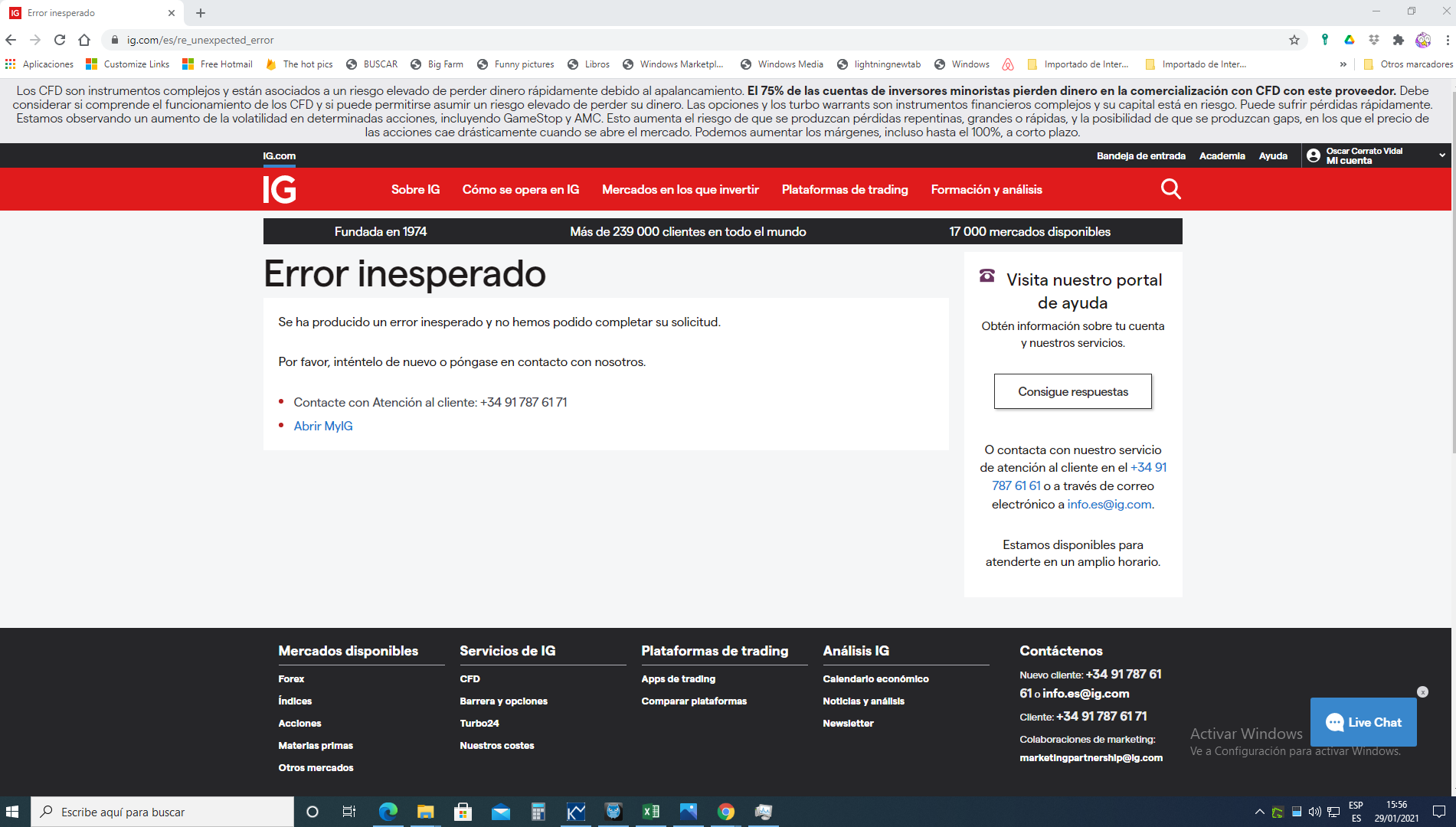The height and width of the screenshot is (827, 1456).
Task: Open Microsoft Store from taskbar
Action: [463, 812]
